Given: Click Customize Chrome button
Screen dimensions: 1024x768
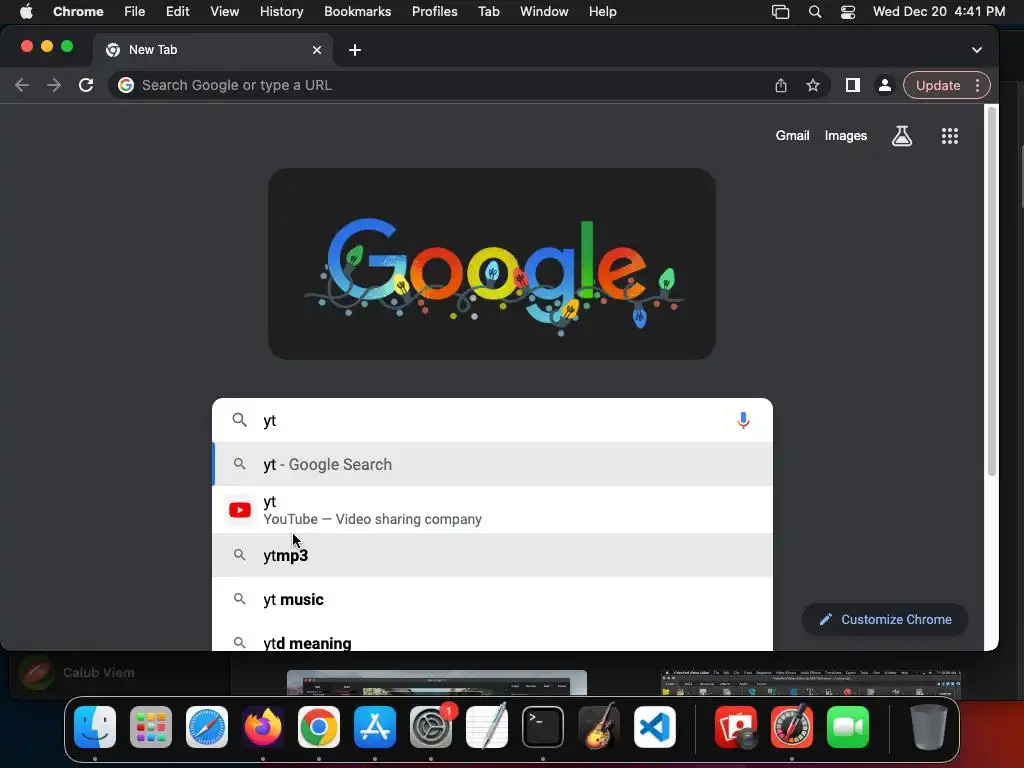Looking at the screenshot, I should coord(884,619).
